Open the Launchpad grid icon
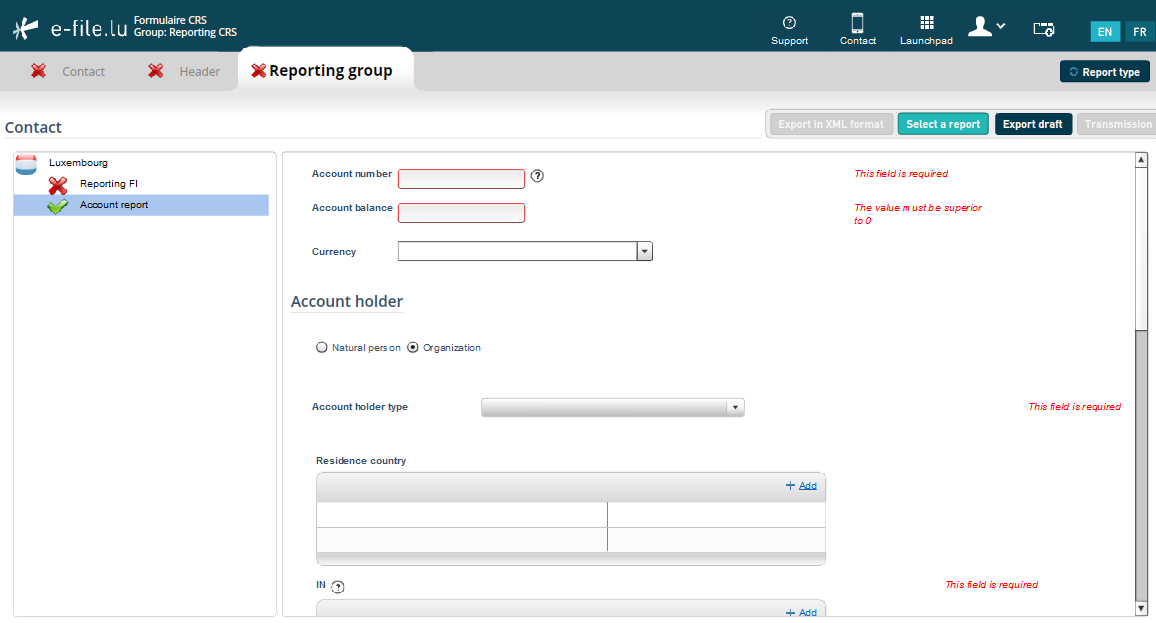 coord(926,30)
